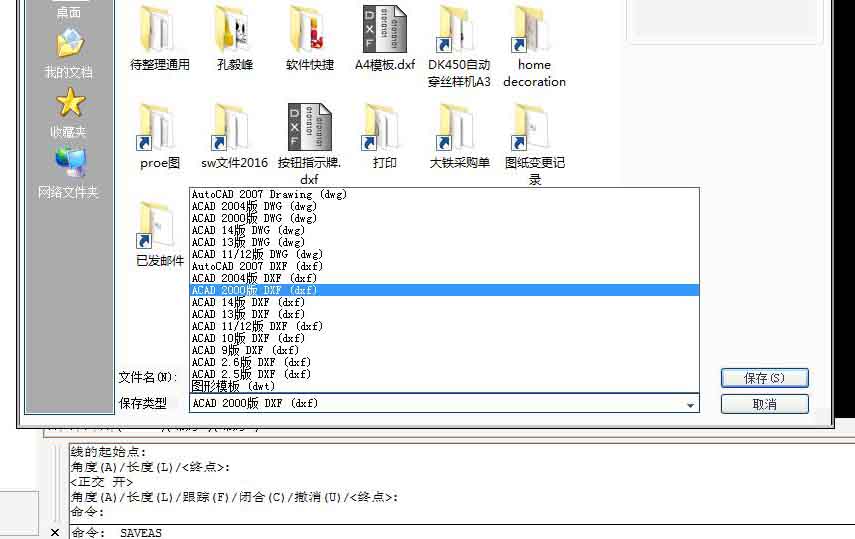Click the 保存(S) save button
The height and width of the screenshot is (539, 855).
point(764,378)
